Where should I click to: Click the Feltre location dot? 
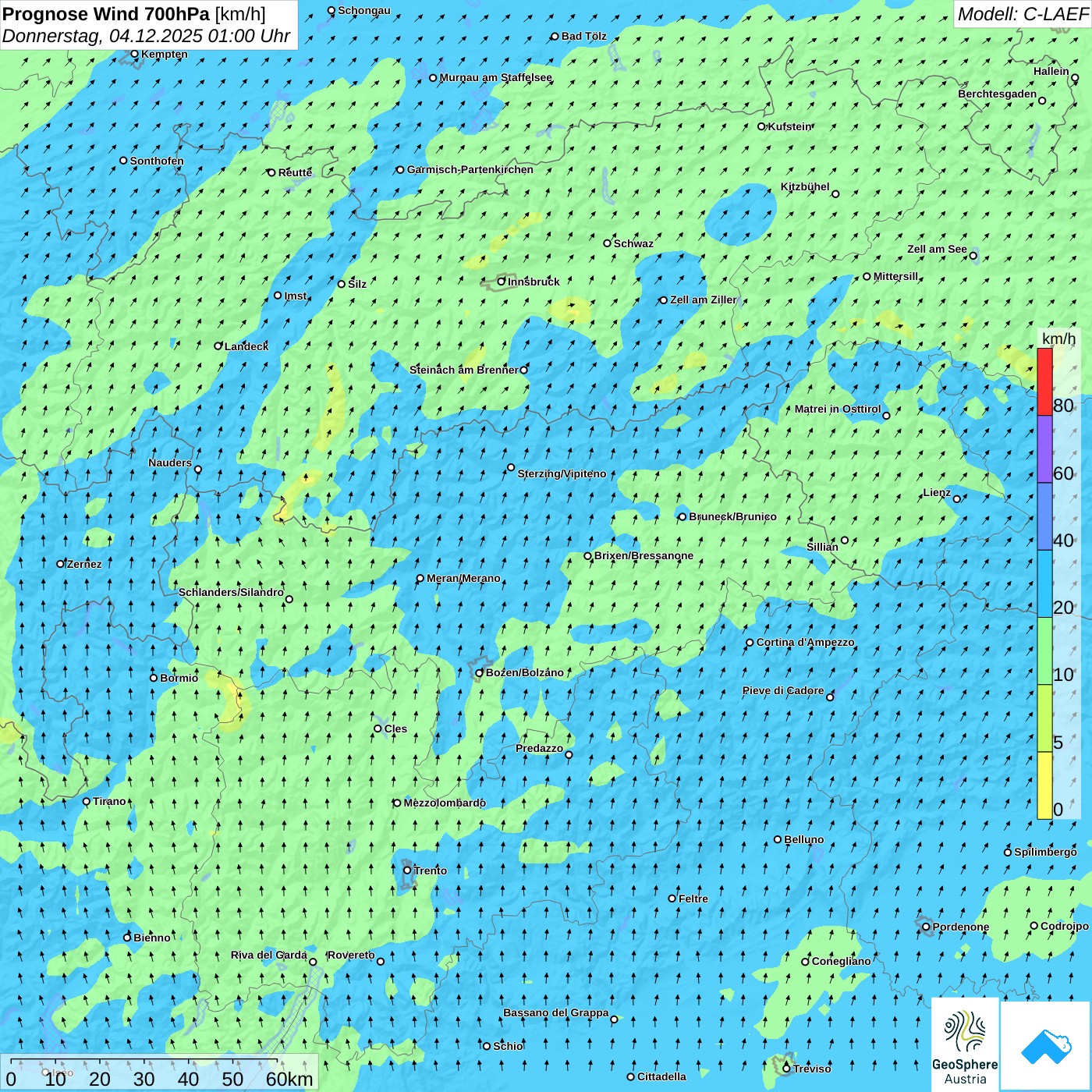click(x=672, y=899)
